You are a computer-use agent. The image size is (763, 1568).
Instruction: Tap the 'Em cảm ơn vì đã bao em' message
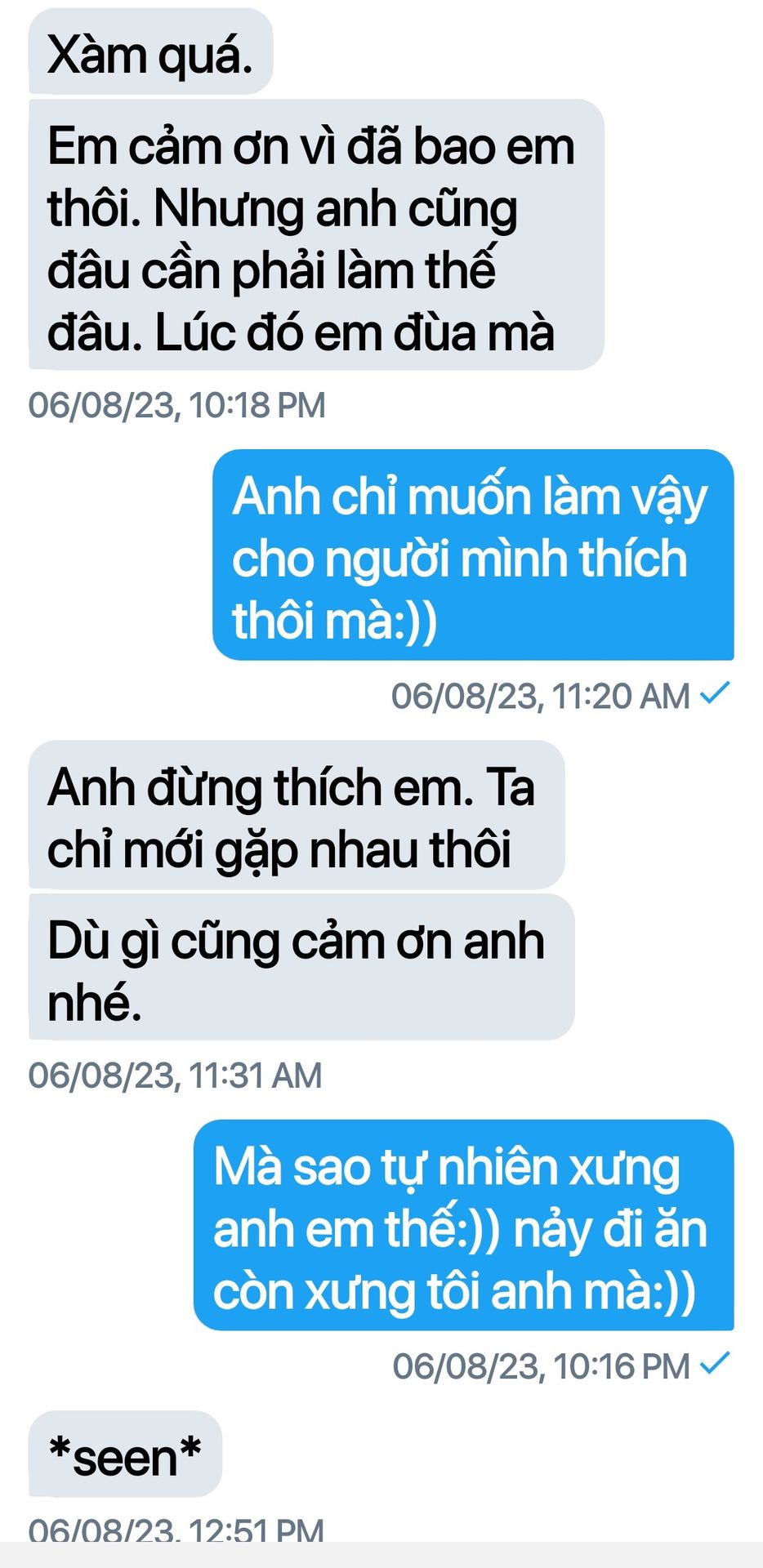click(x=316, y=235)
